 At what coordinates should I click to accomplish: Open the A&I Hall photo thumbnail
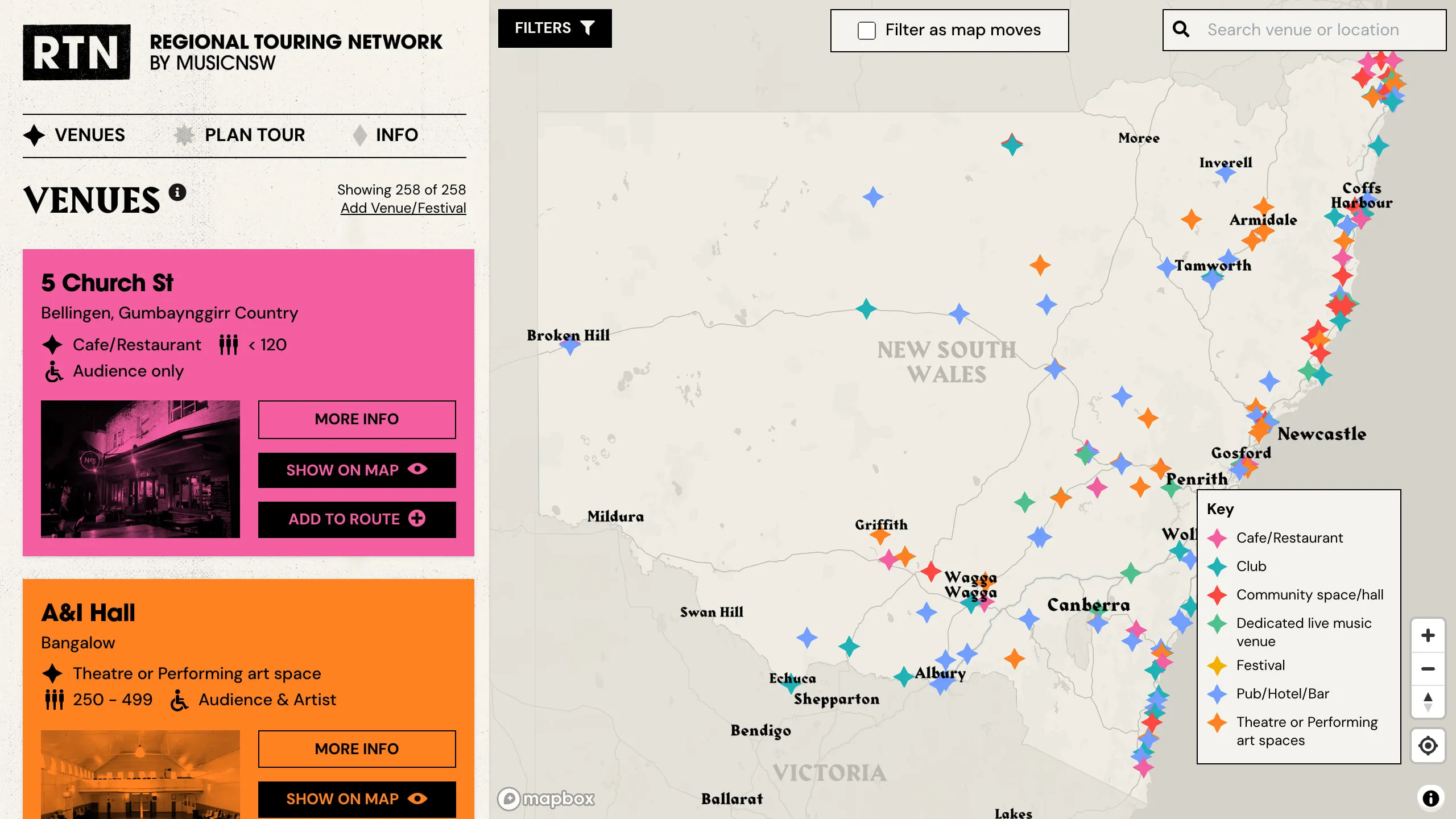pyautogui.click(x=140, y=775)
